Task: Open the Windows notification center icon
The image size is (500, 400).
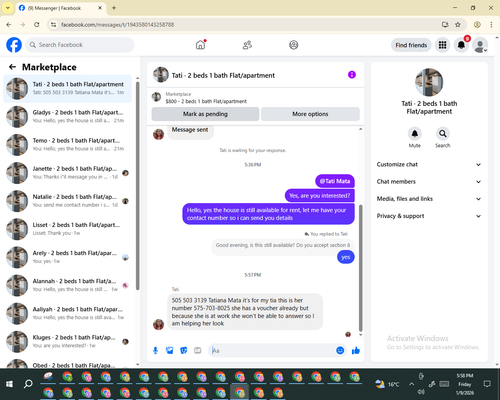Action: 487,384
